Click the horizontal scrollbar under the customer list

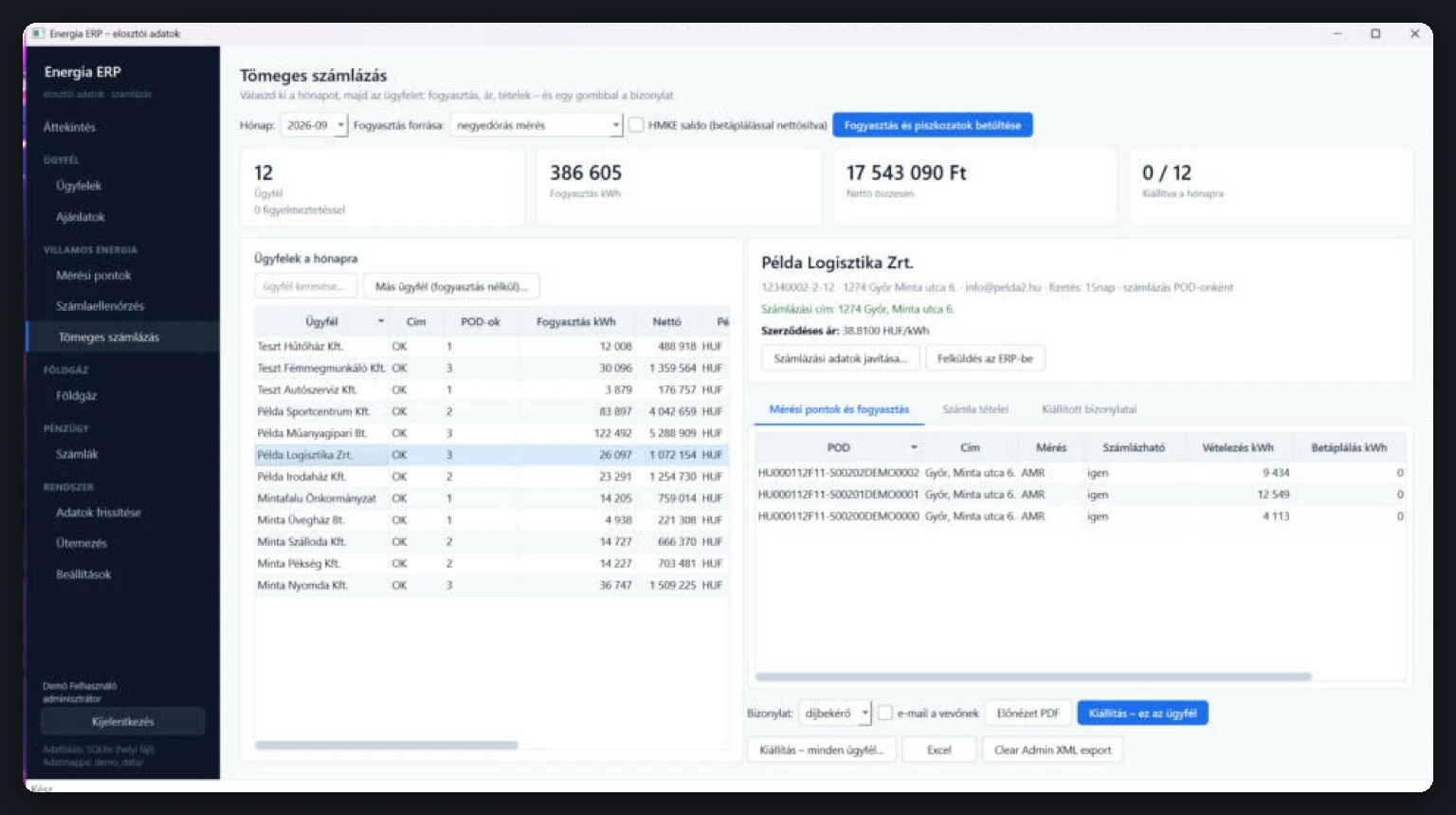click(387, 745)
